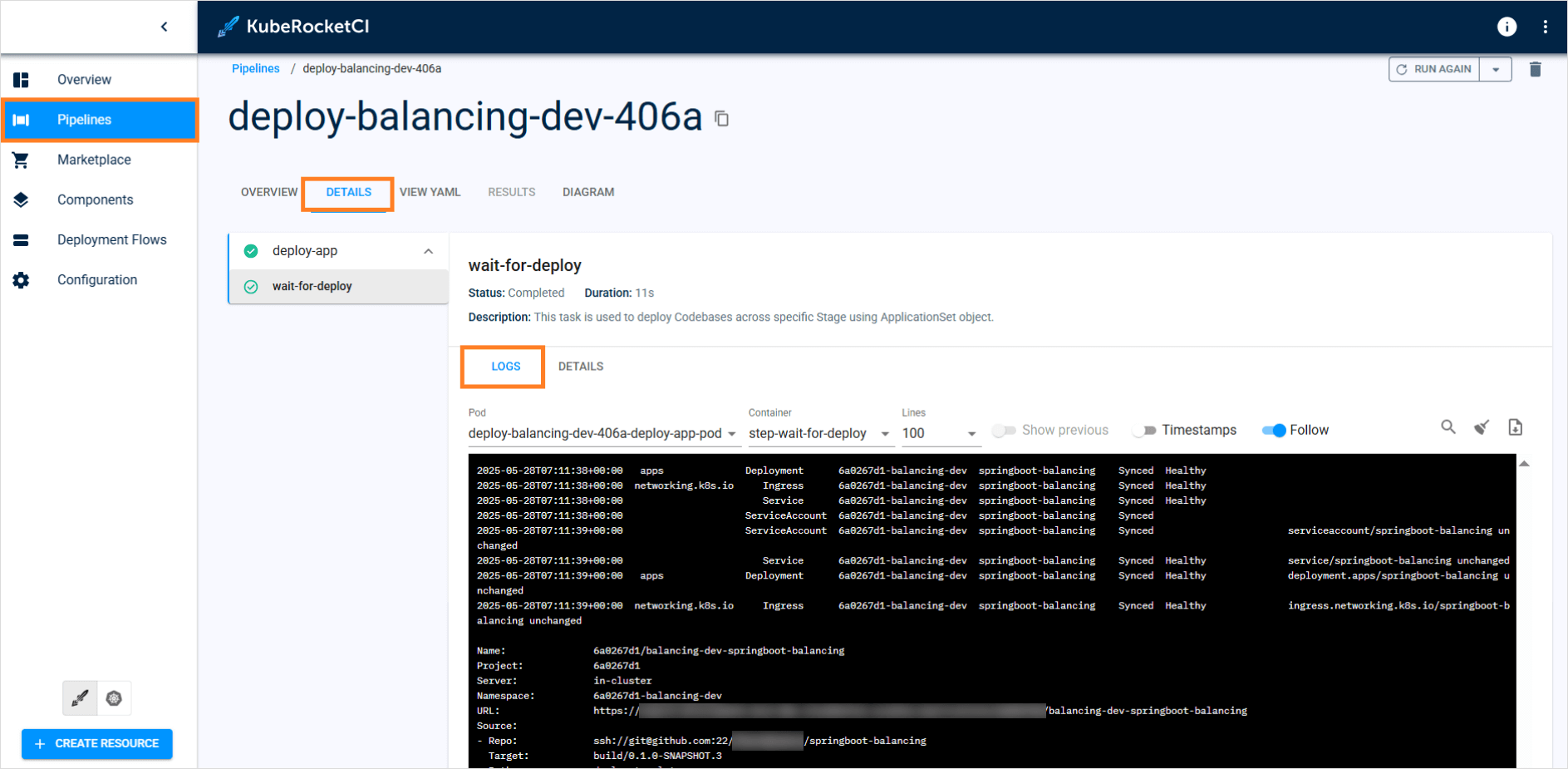Collapse the deploy-app task group
Viewport: 1568px width, 769px height.
pos(428,250)
